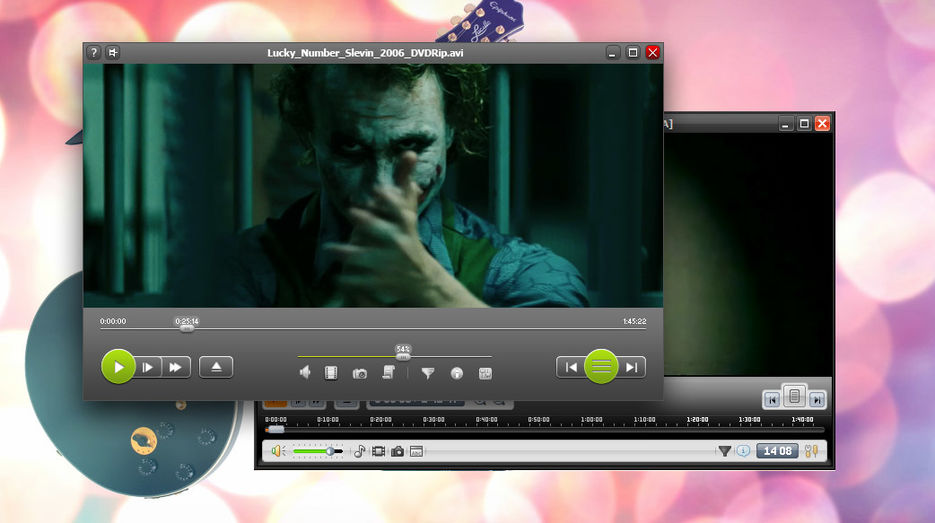
Task: Close the background player window
Action: point(823,123)
